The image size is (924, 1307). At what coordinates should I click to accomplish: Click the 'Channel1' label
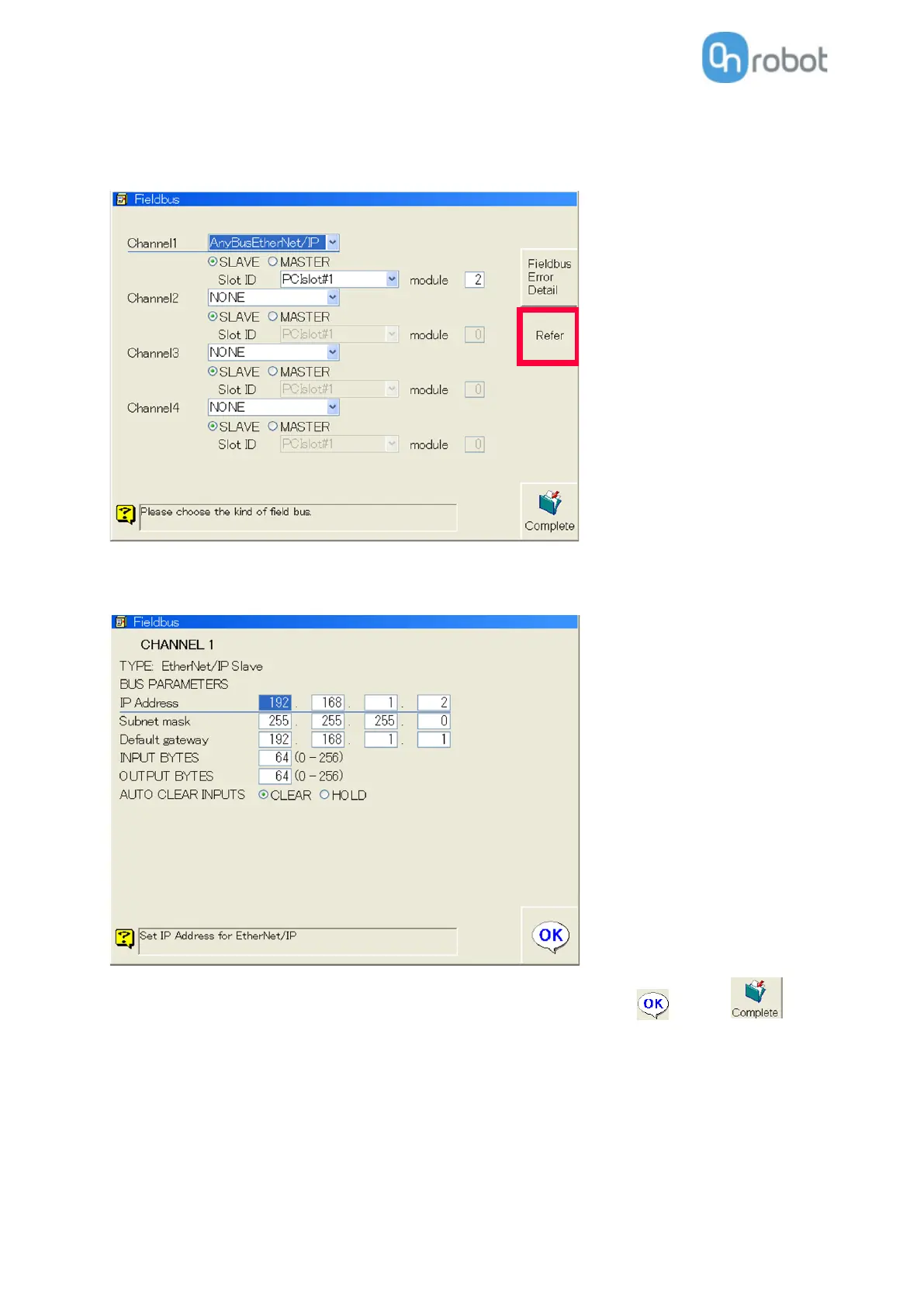[152, 244]
